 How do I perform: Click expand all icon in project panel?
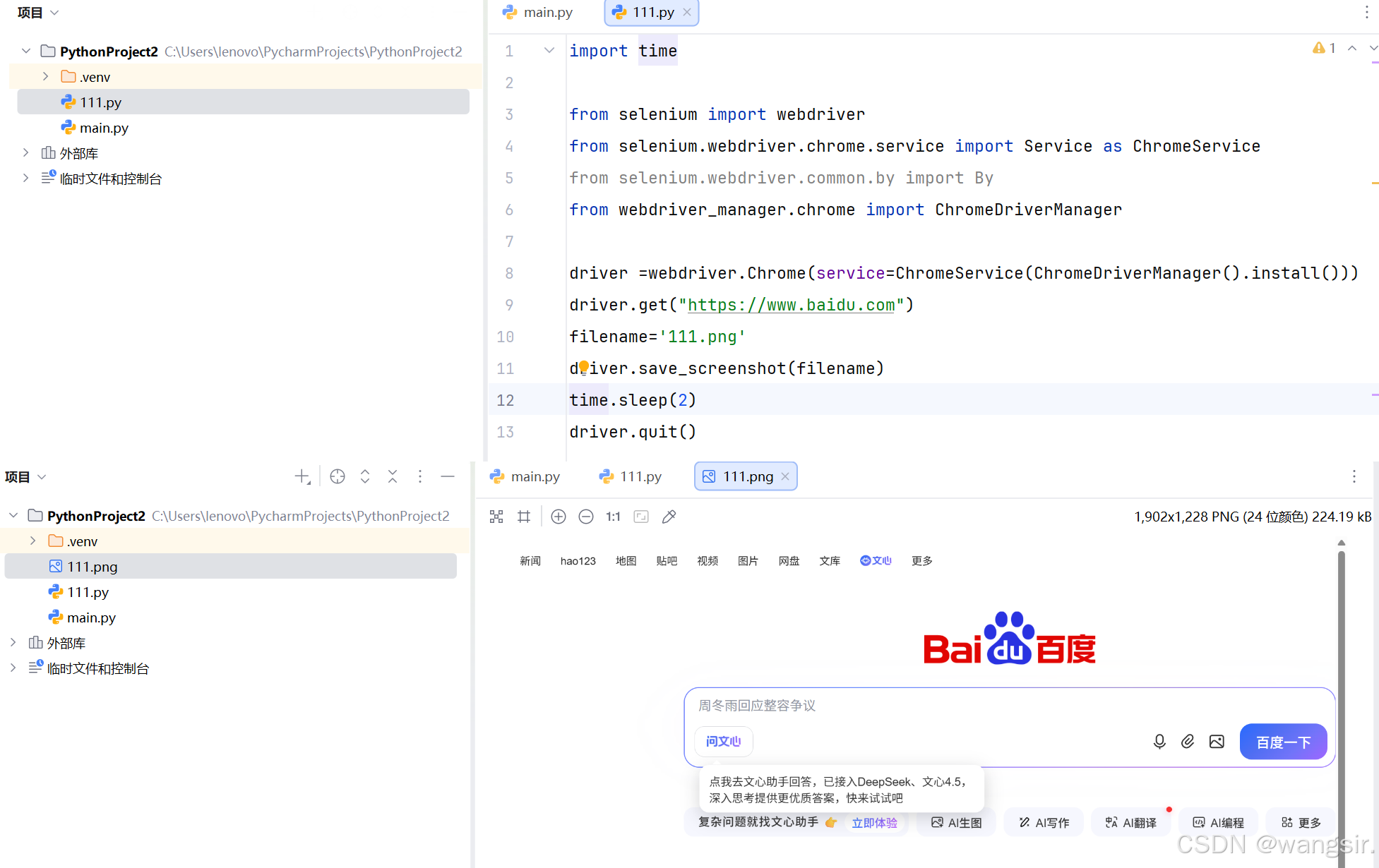point(365,476)
